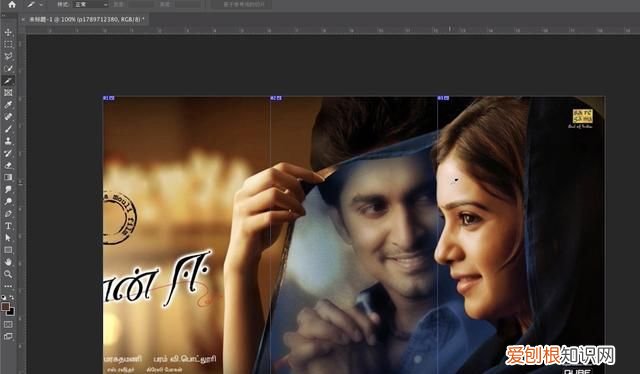Select the Eyedropper tool

[x=8, y=105]
